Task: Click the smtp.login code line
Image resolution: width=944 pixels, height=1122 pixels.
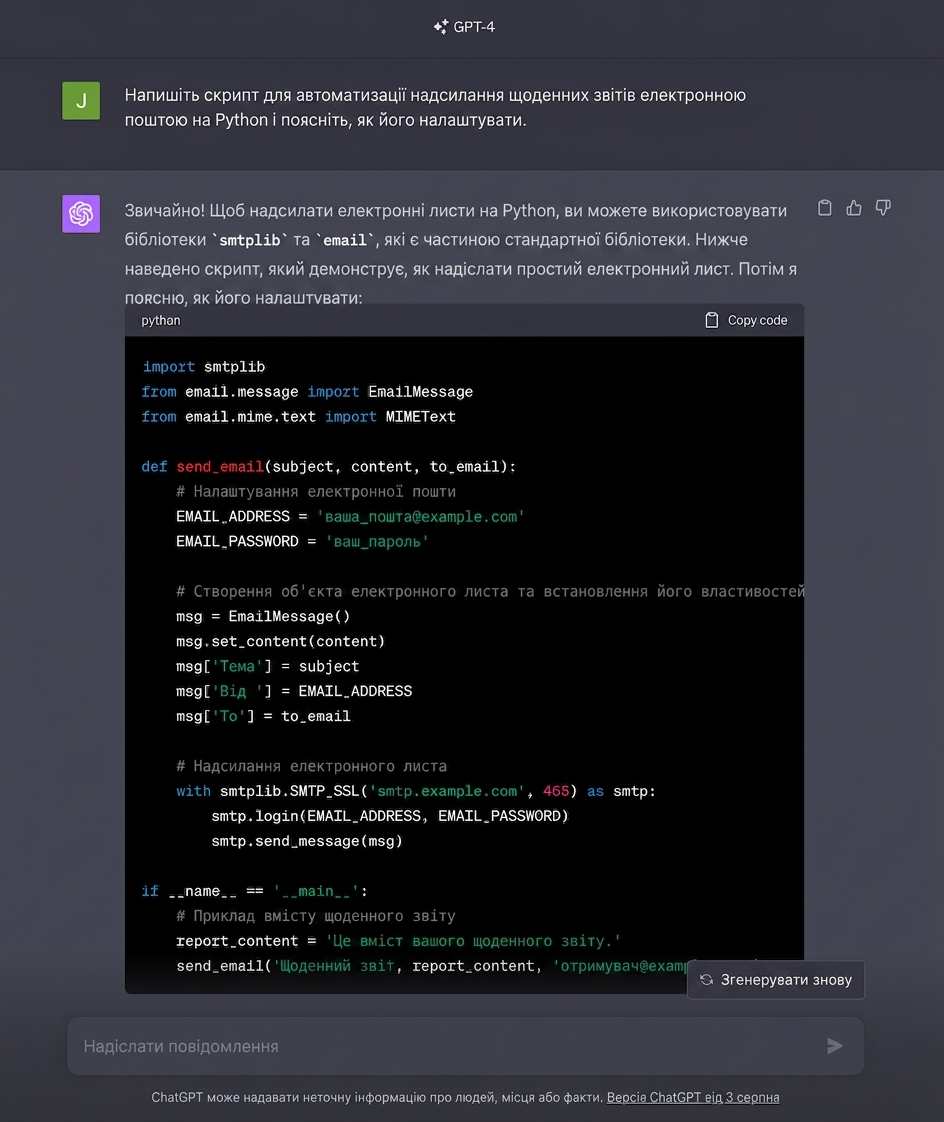Action: (390, 816)
